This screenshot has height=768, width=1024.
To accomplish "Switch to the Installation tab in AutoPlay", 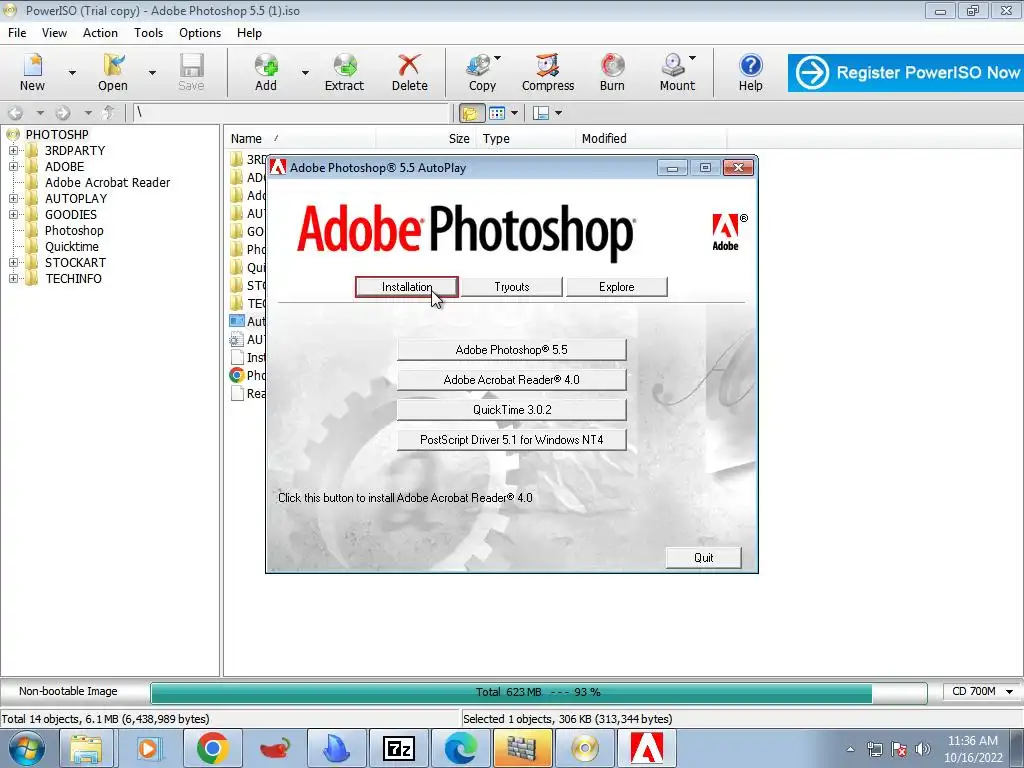I will coord(407,287).
